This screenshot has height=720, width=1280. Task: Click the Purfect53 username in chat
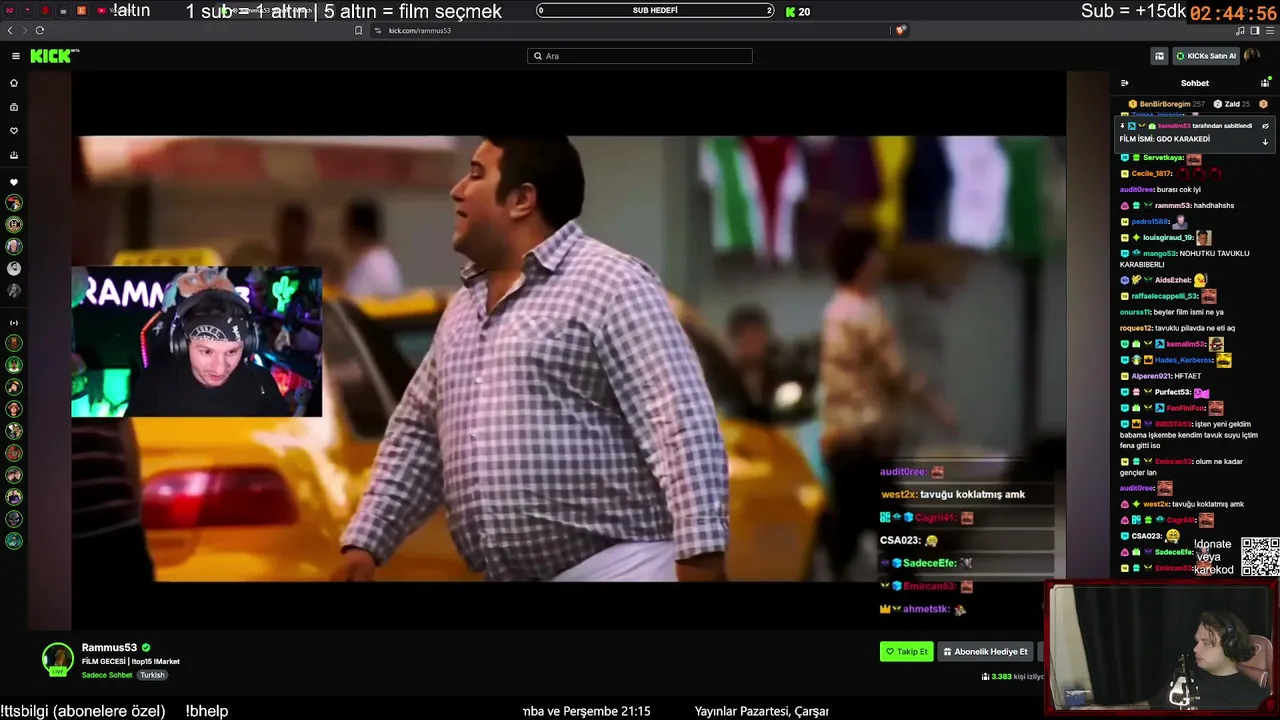click(x=1173, y=392)
